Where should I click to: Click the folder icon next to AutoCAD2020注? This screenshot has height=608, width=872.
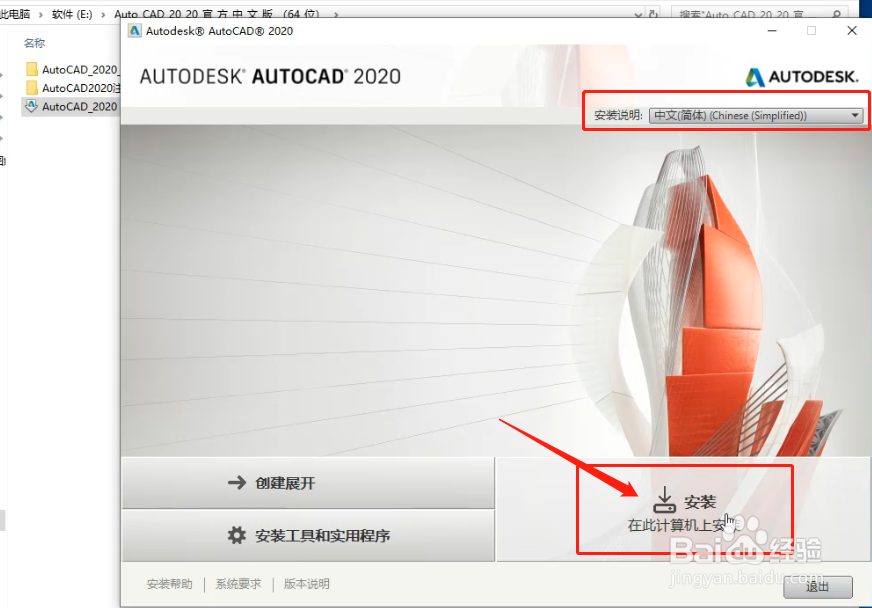tap(32, 88)
